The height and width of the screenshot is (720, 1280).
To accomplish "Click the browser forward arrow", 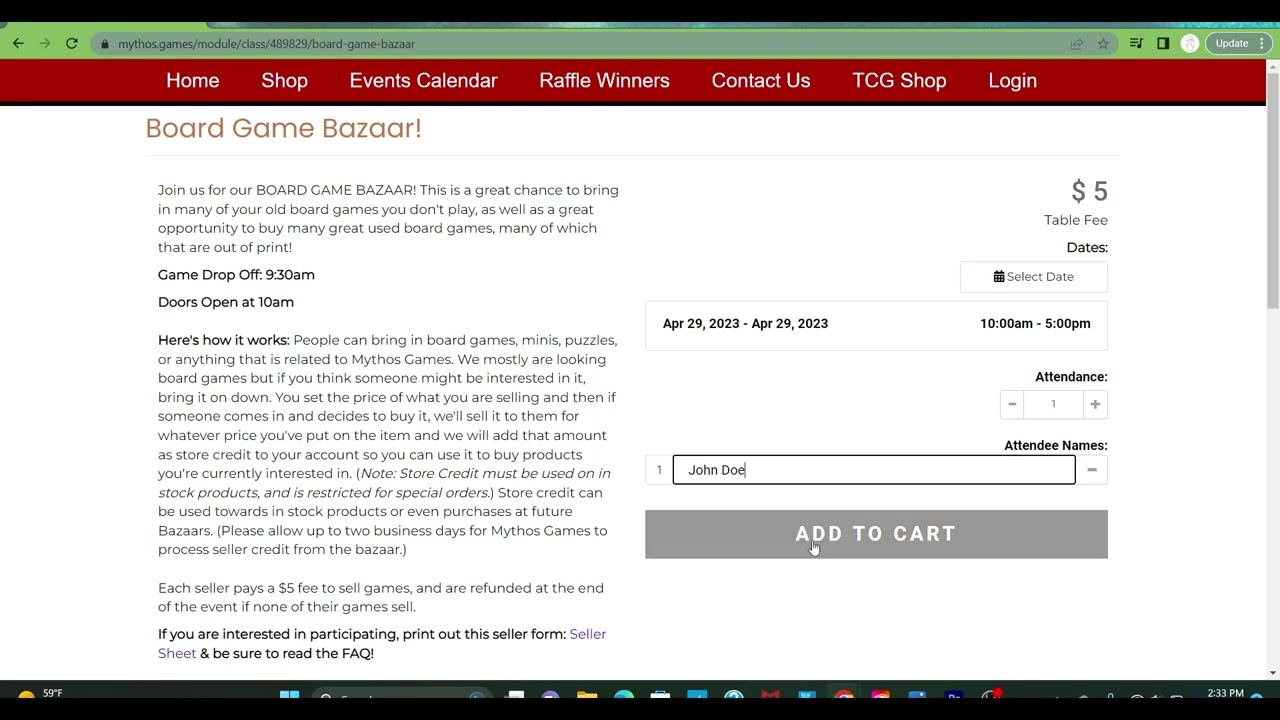I will [x=45, y=43].
